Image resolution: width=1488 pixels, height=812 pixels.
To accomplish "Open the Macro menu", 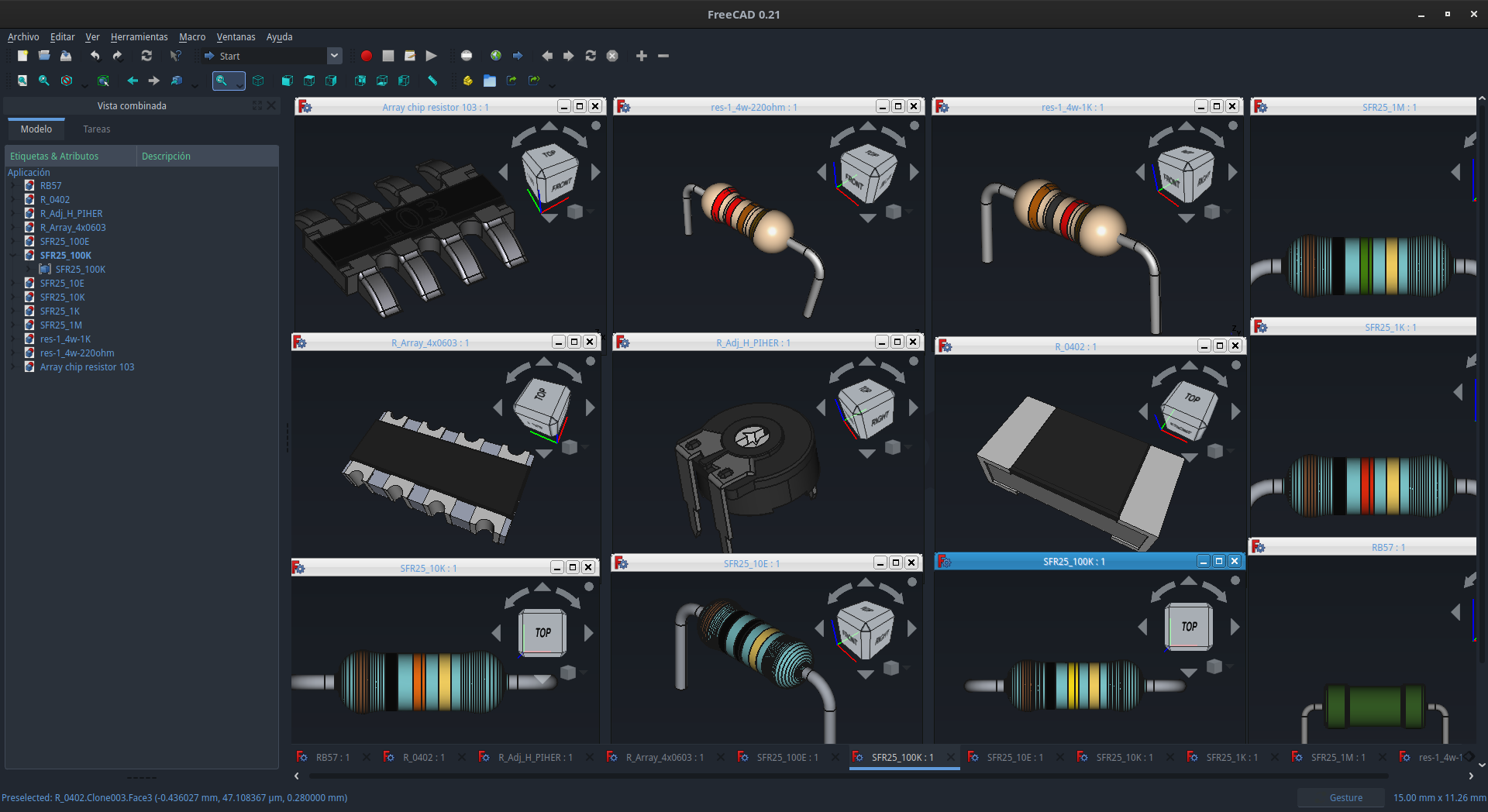I will (x=192, y=36).
